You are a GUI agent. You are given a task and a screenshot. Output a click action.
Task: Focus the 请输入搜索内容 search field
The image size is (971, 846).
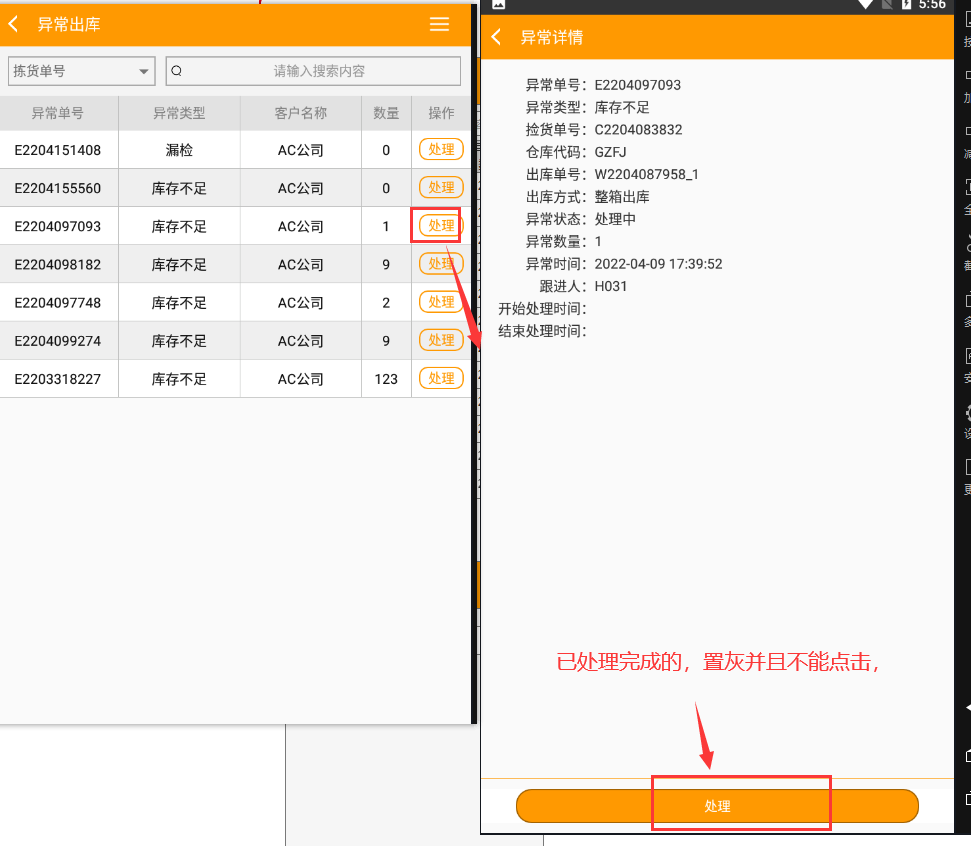point(318,71)
